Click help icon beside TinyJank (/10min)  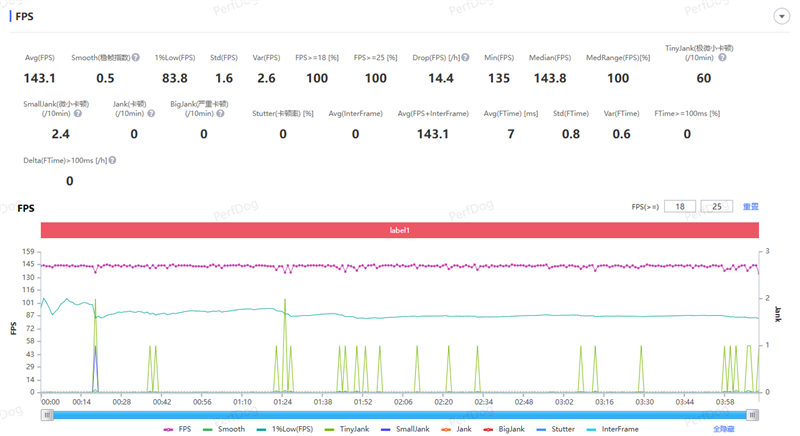coord(722,58)
